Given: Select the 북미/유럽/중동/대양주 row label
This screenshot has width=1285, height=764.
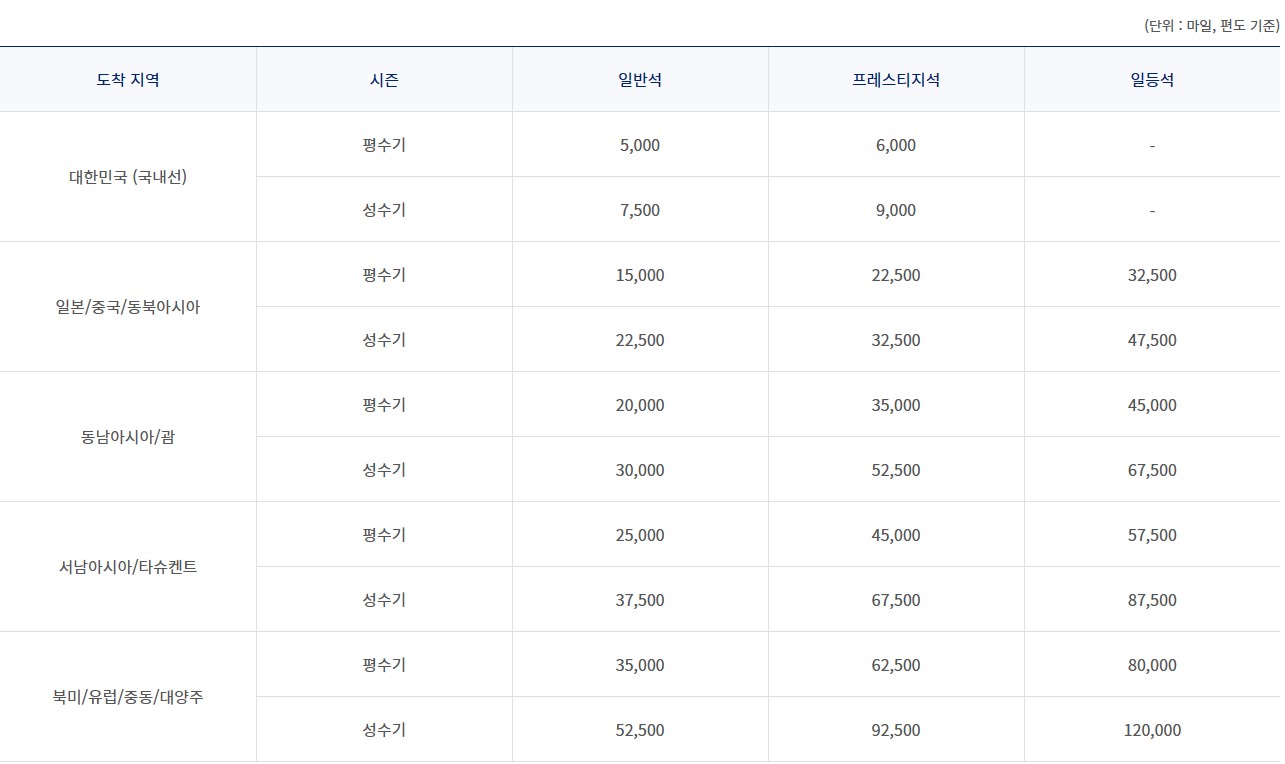Looking at the screenshot, I should pos(127,696).
